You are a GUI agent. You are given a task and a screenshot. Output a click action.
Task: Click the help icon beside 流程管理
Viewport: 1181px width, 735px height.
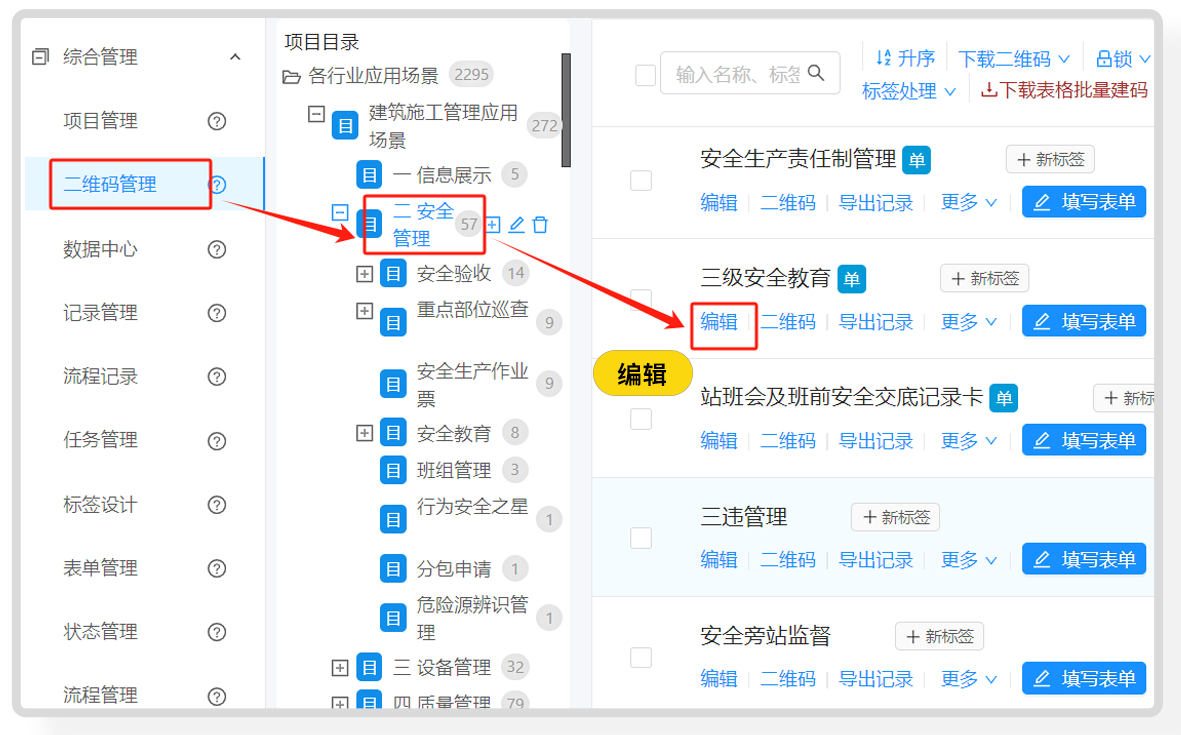[x=217, y=696]
